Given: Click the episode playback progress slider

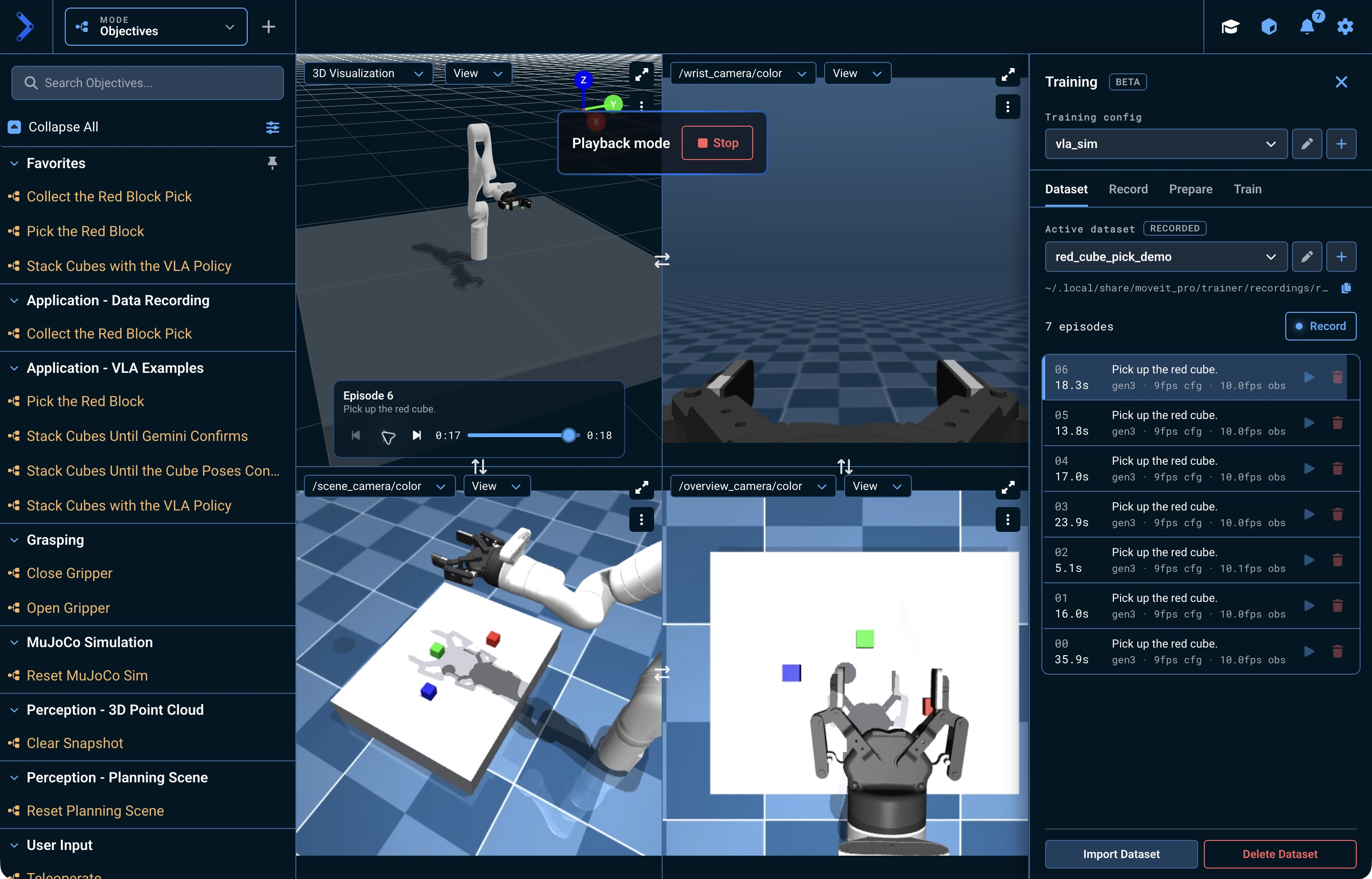Looking at the screenshot, I should point(523,436).
